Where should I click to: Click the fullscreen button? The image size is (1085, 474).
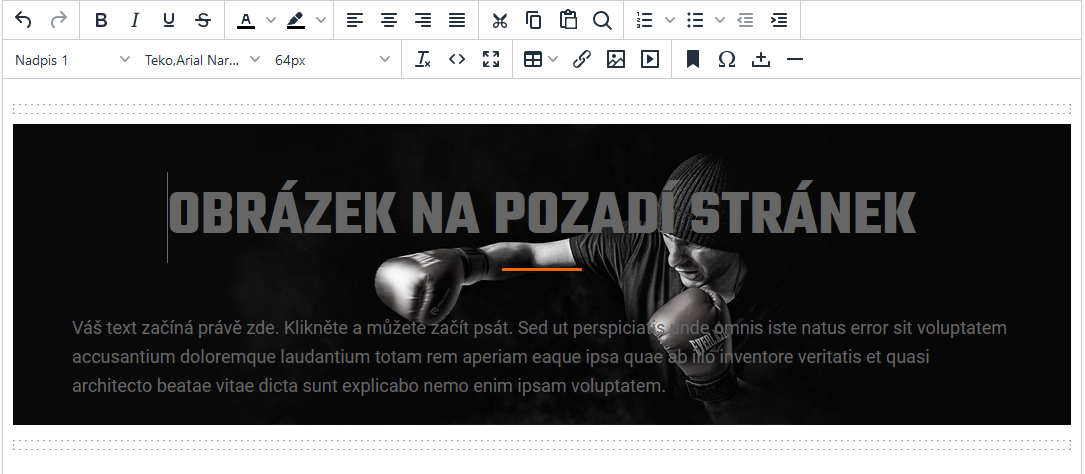point(491,60)
